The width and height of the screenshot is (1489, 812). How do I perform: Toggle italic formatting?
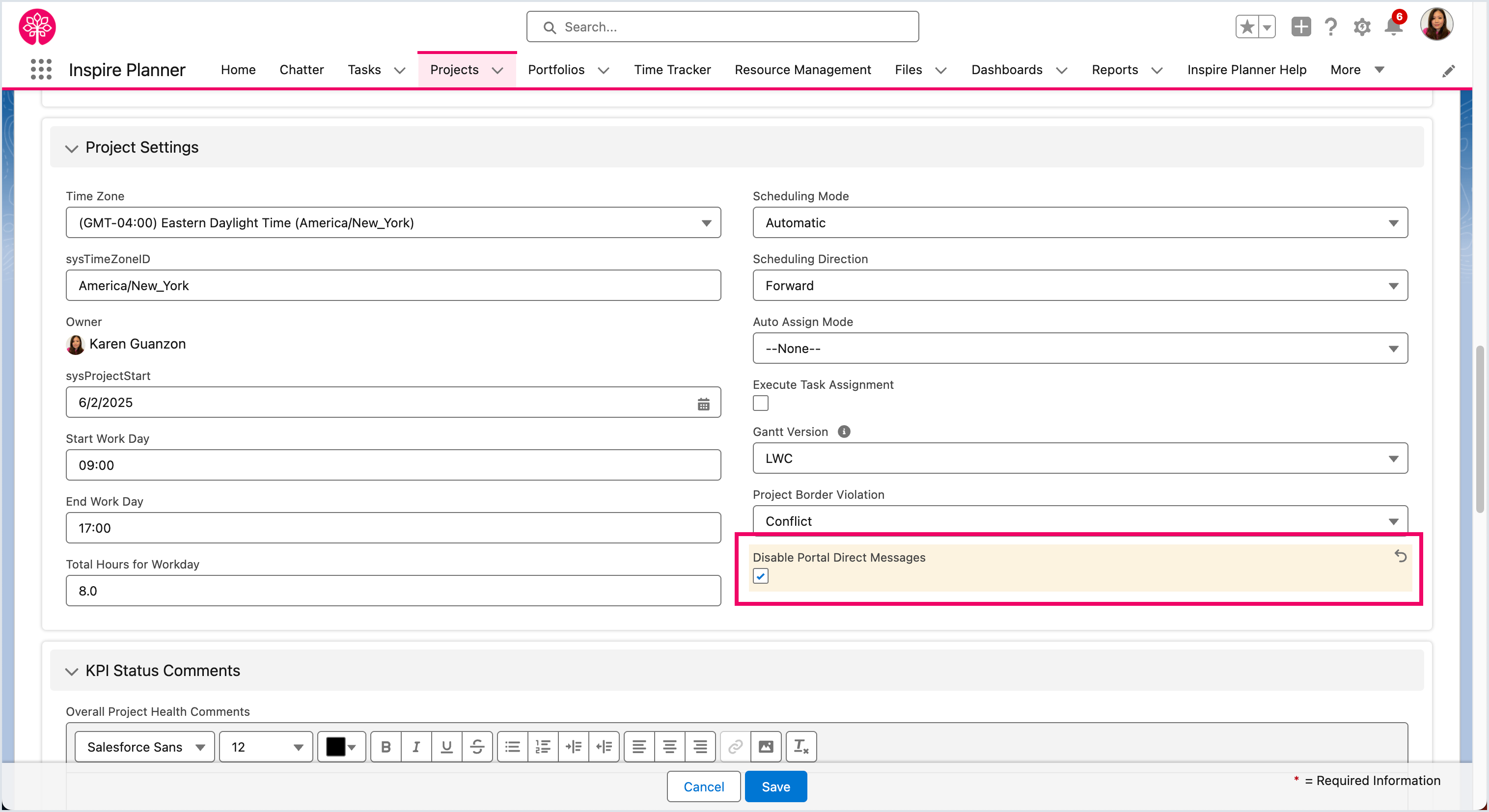click(416, 747)
